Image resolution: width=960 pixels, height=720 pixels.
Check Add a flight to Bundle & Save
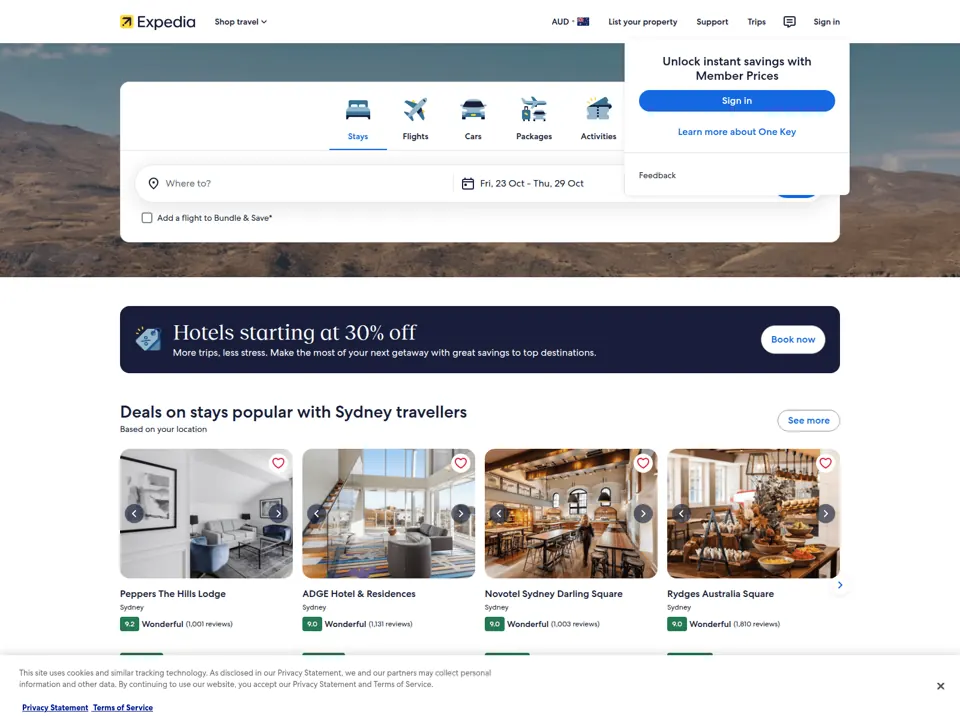pos(147,218)
